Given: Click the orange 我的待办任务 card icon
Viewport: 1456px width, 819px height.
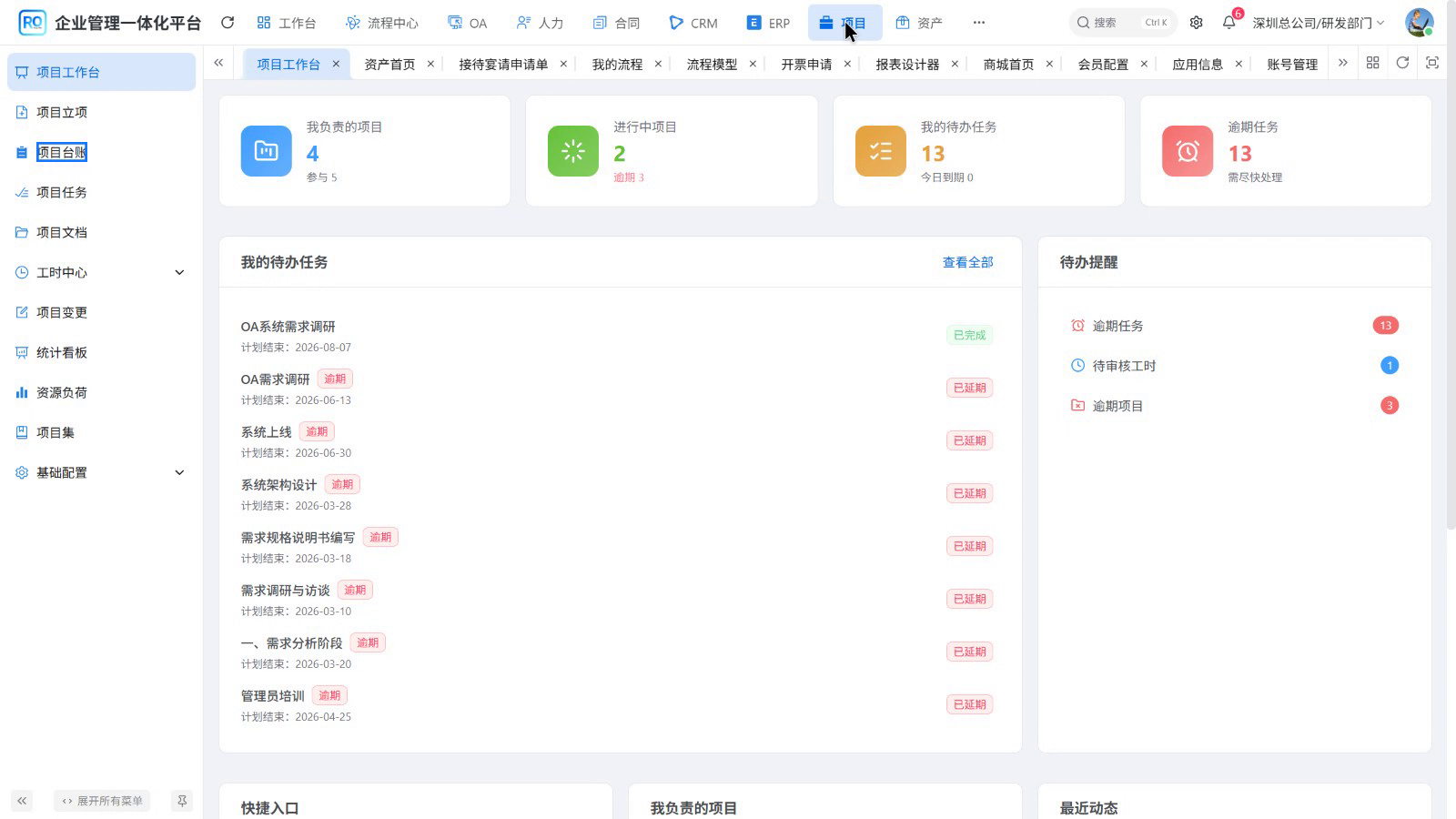Looking at the screenshot, I should 881,151.
